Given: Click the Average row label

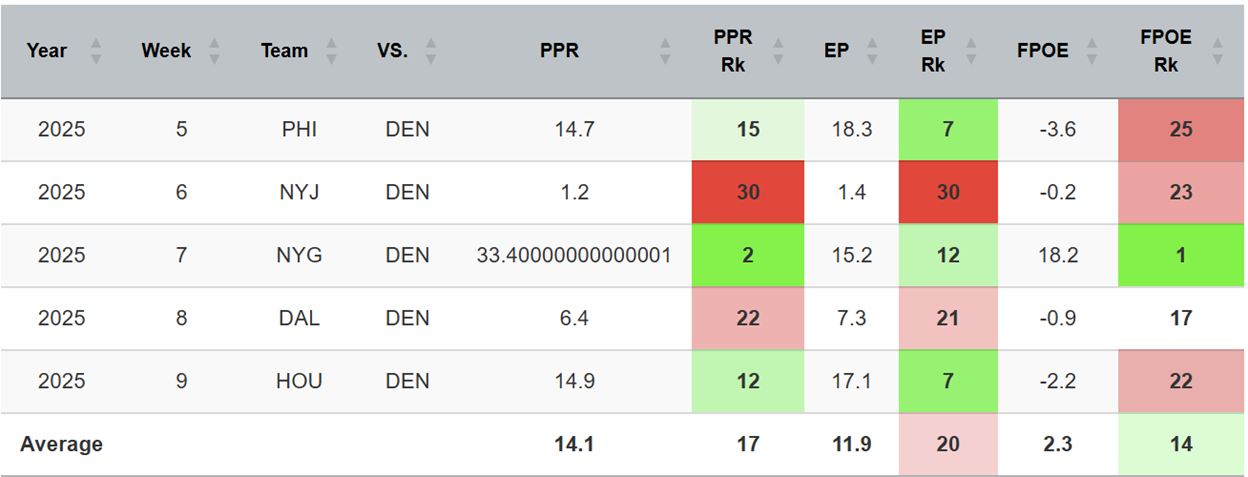Looking at the screenshot, I should [x=64, y=444].
